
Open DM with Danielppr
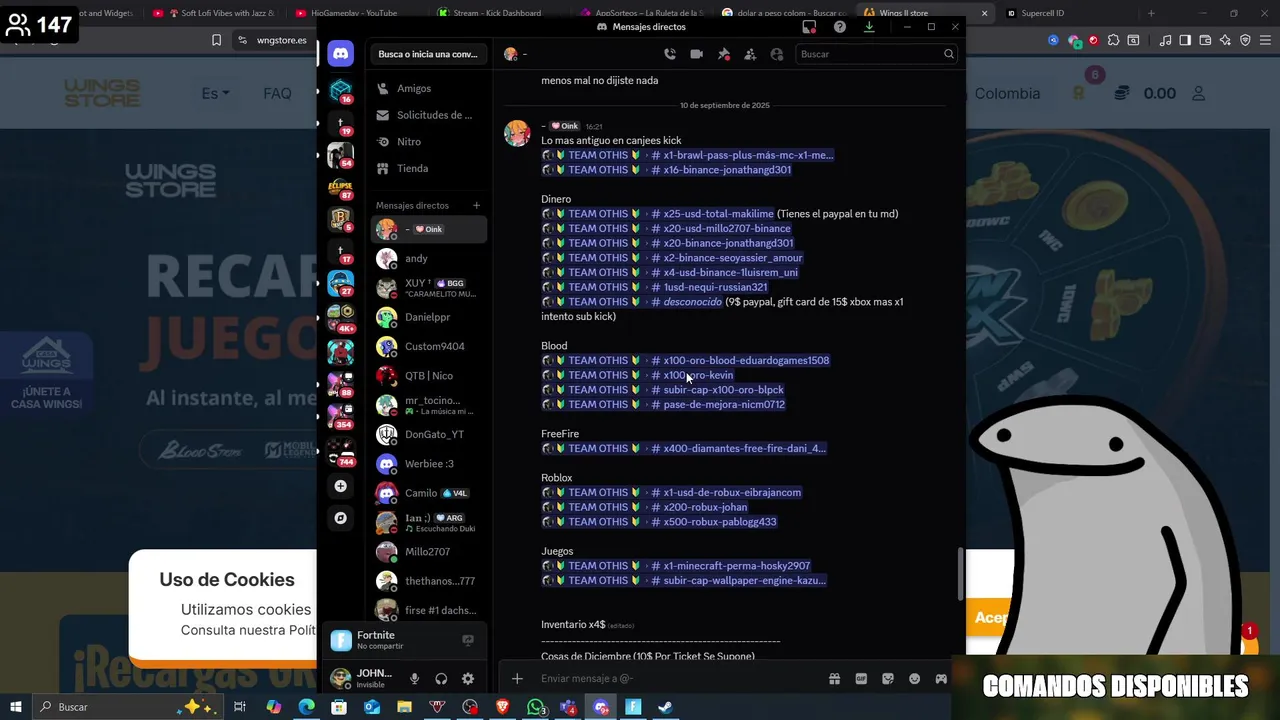(427, 317)
